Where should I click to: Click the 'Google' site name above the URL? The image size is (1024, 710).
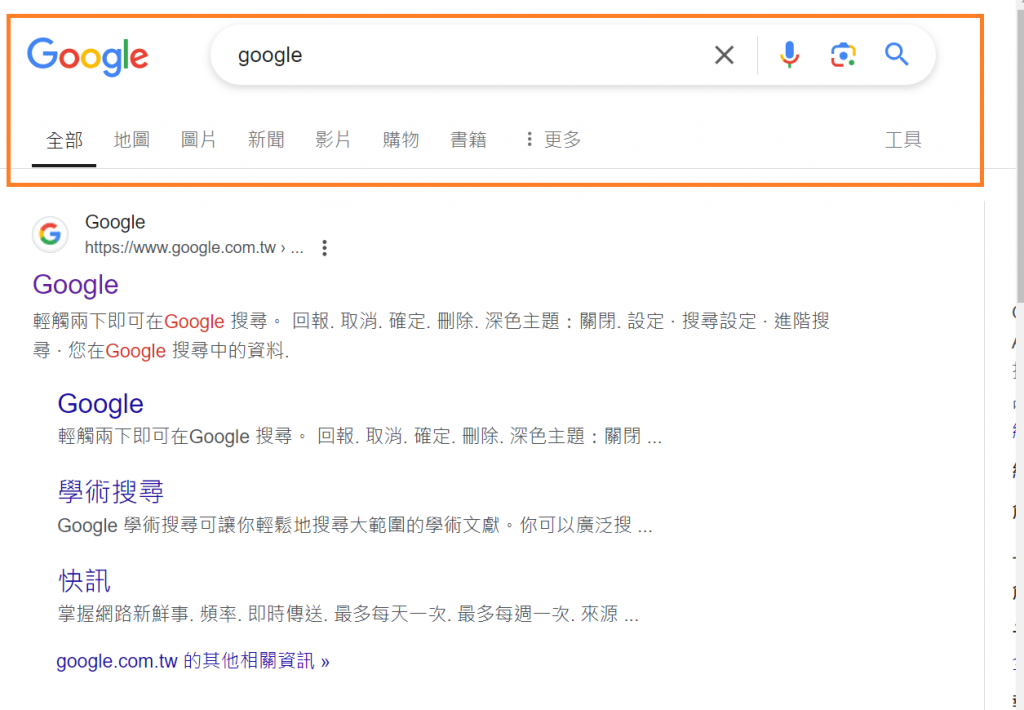[115, 222]
